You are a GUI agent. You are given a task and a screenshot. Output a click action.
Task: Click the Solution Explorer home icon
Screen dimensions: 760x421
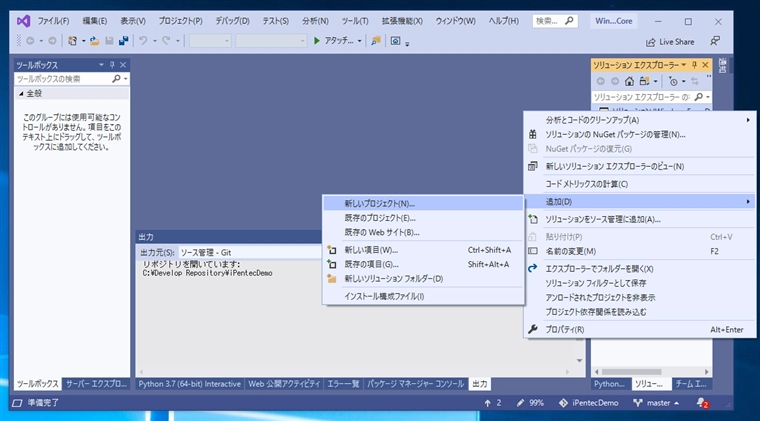629,81
